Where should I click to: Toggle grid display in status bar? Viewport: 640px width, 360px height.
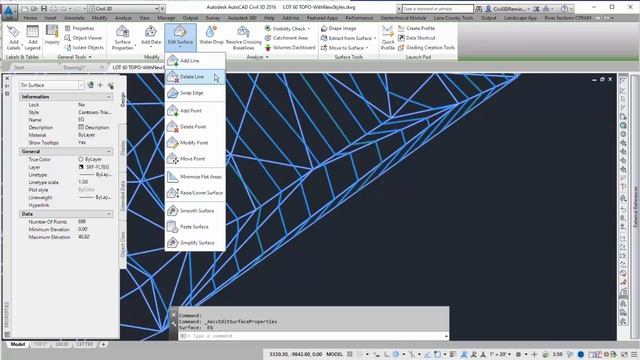click(x=350, y=354)
